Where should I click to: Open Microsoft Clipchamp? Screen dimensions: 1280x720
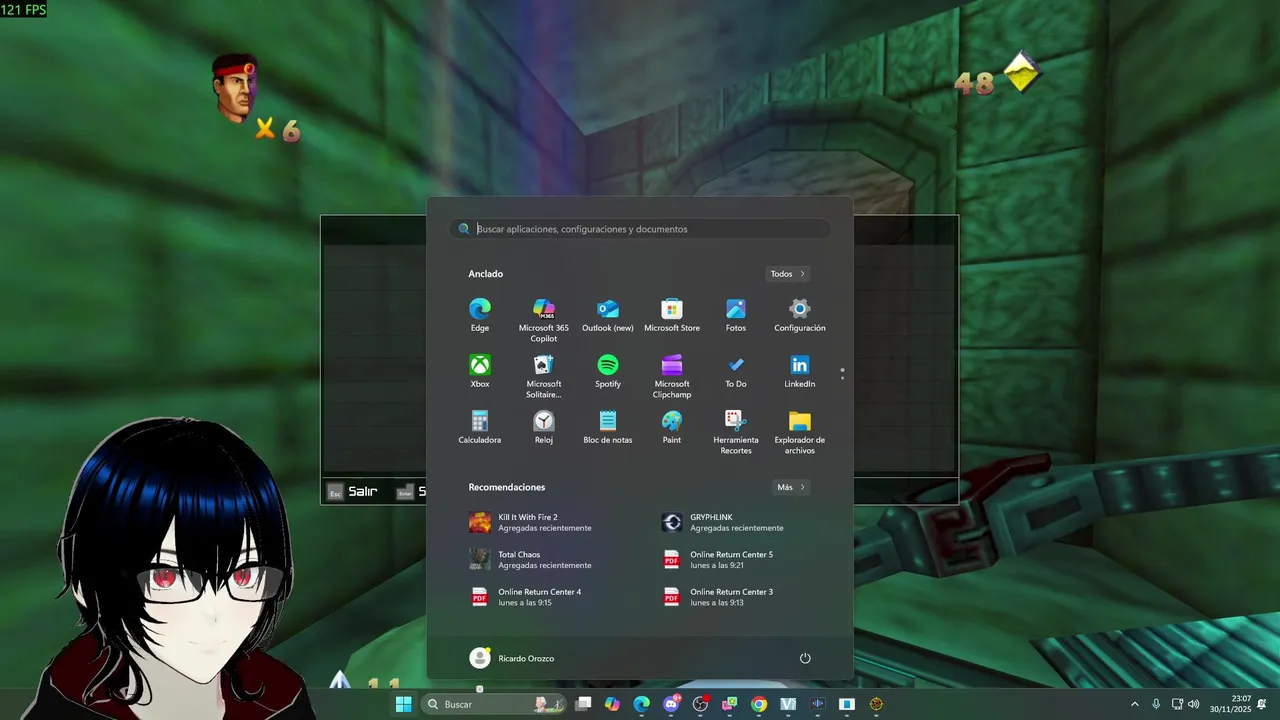tap(672, 376)
